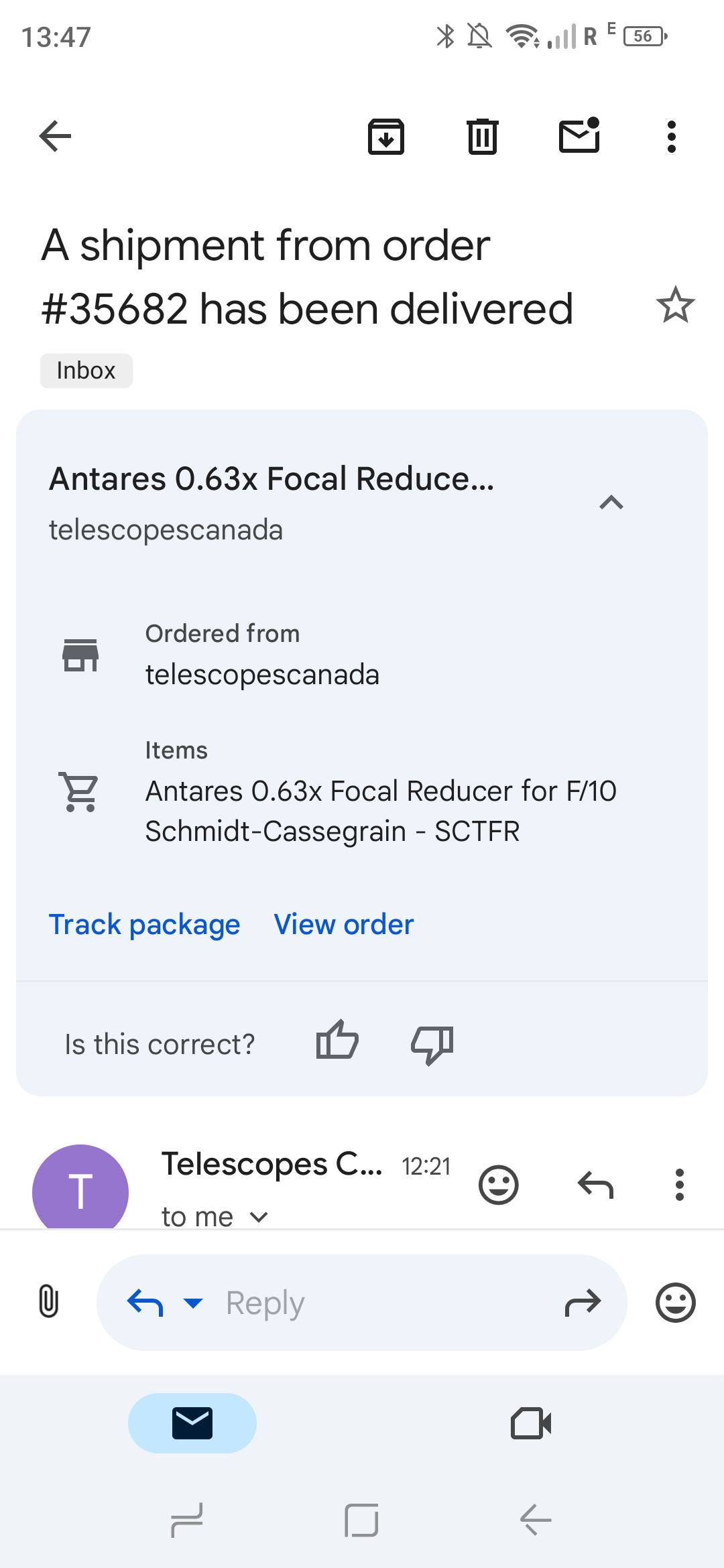Screen dimensions: 724x1568
Task: Open the View order link
Action: 344,925
